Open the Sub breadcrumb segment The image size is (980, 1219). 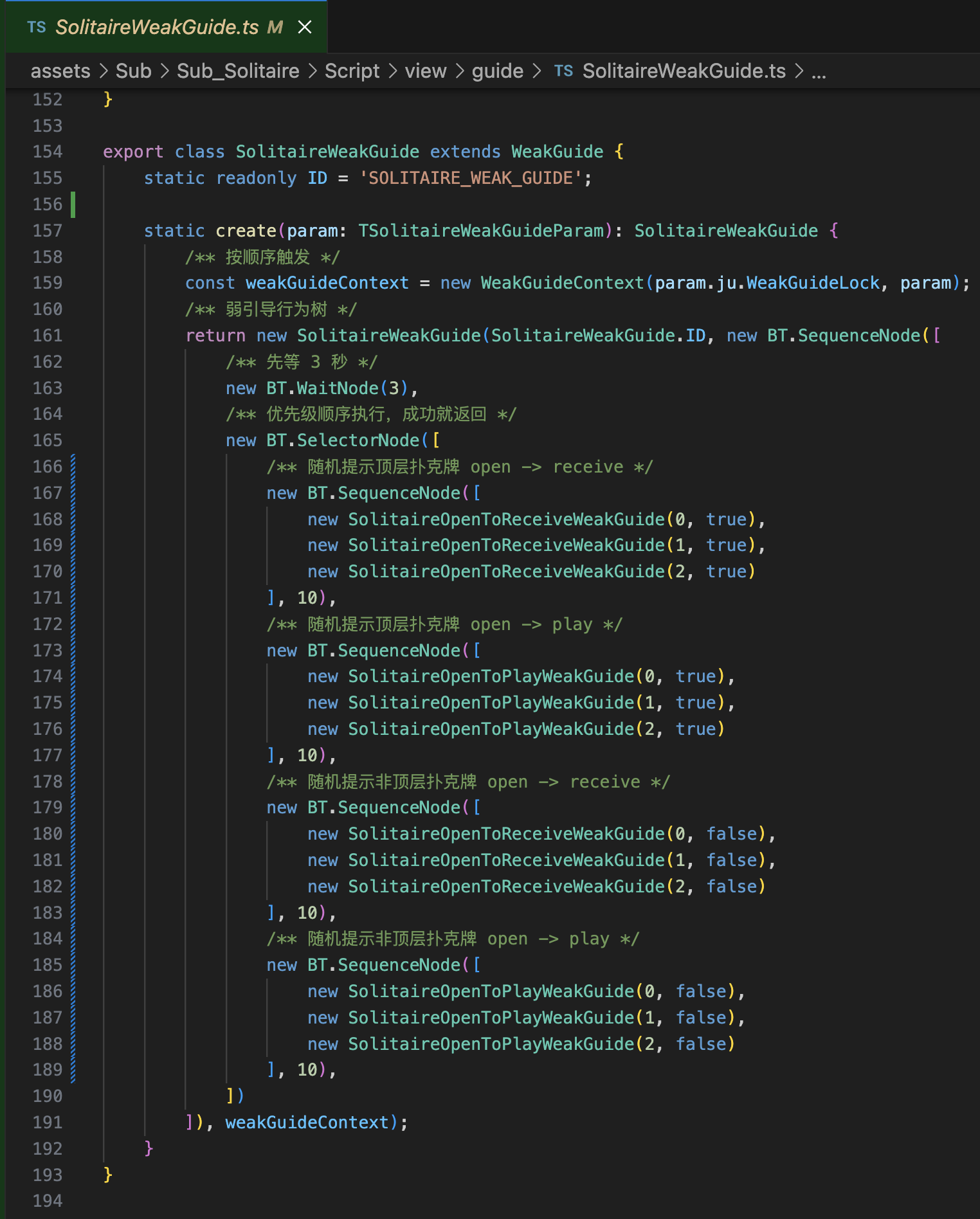click(134, 71)
